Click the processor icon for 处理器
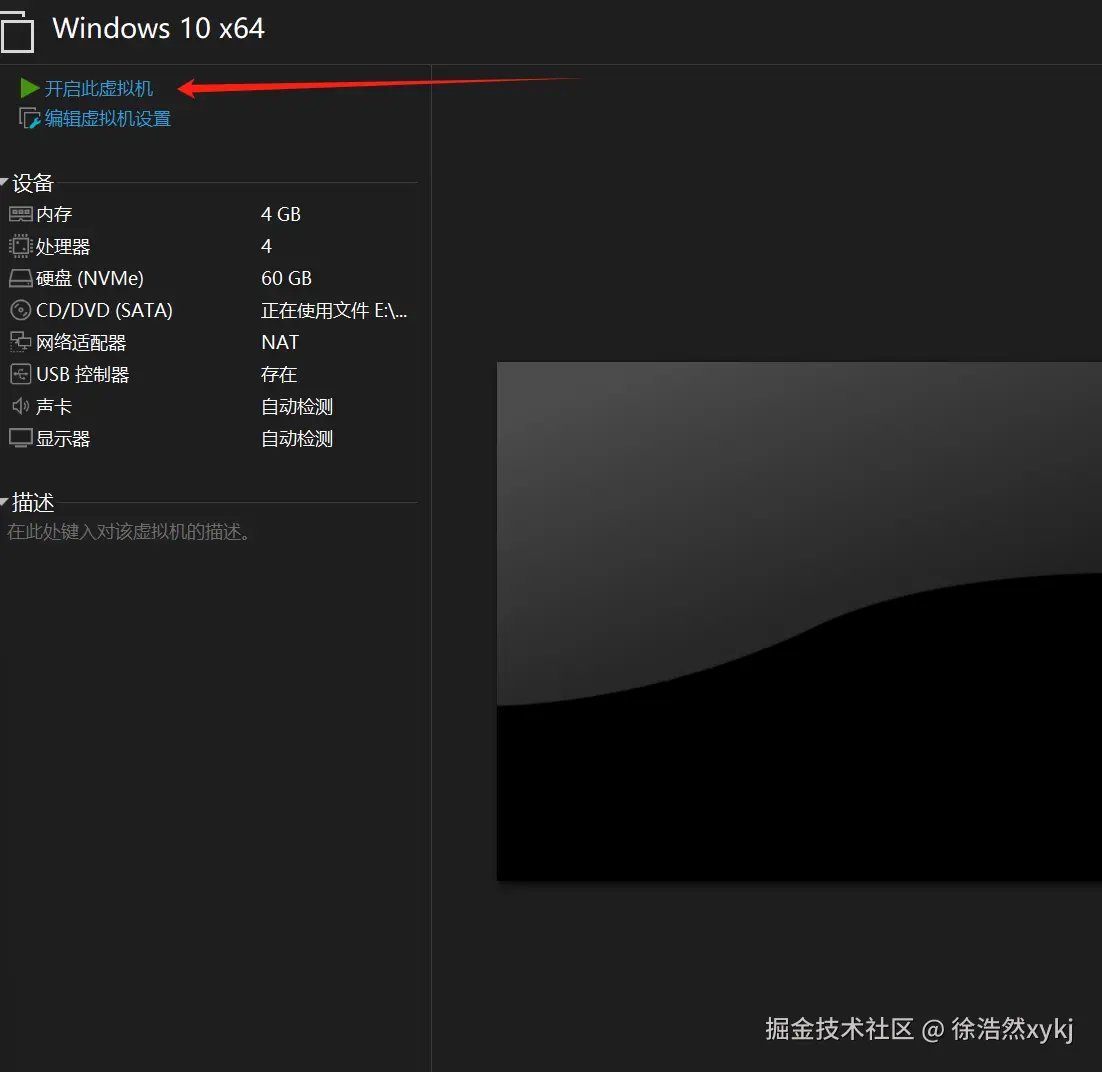 (x=20, y=246)
